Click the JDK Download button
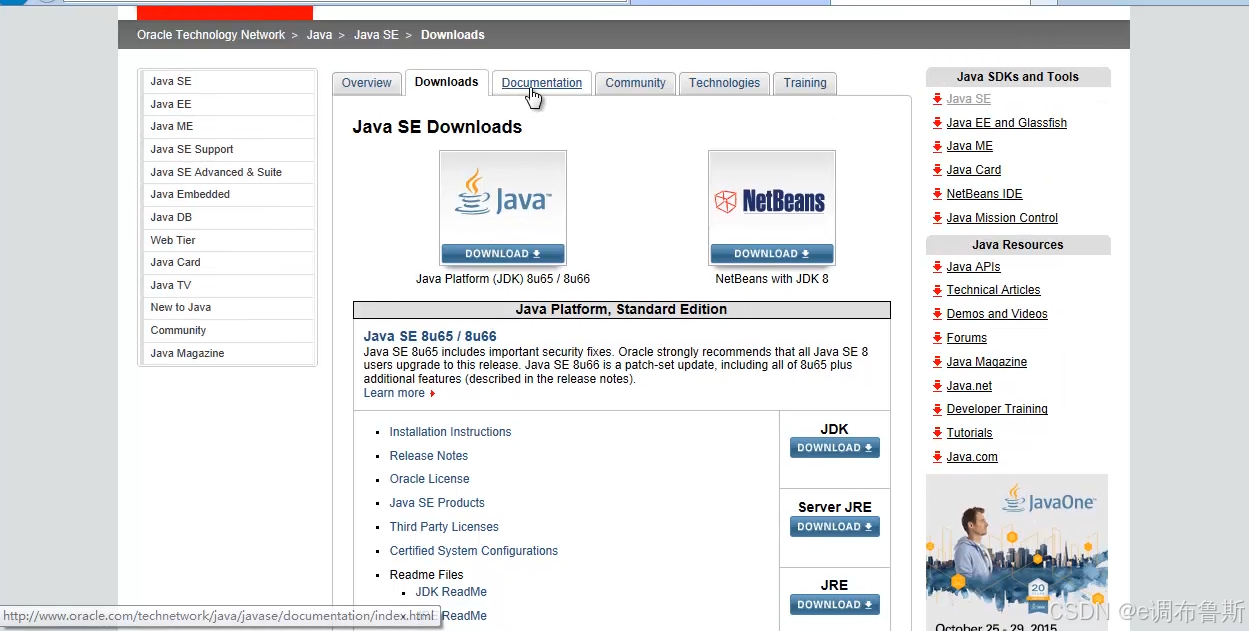Viewport: 1249px width, 631px height. coord(835,448)
